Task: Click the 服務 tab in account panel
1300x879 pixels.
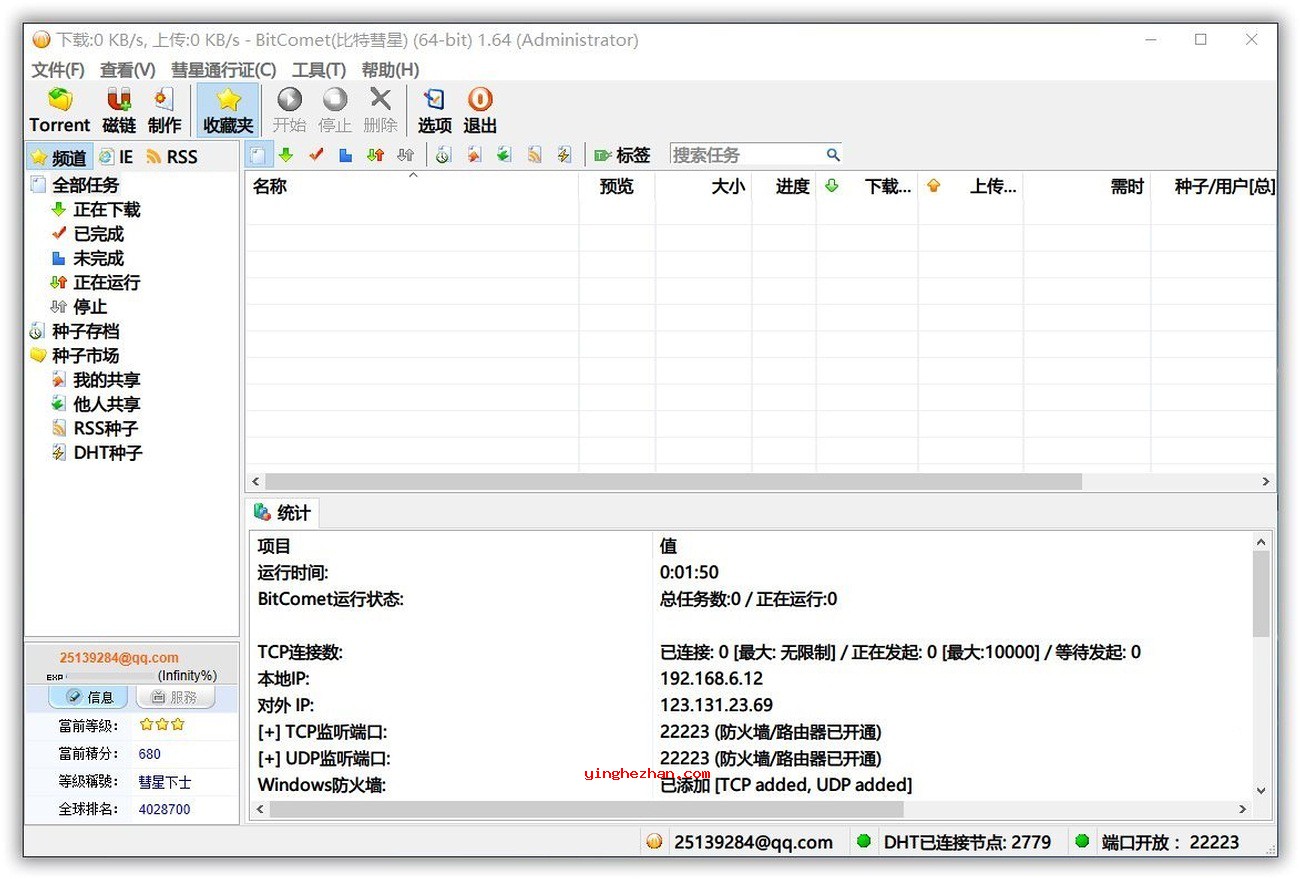Action: click(x=175, y=697)
